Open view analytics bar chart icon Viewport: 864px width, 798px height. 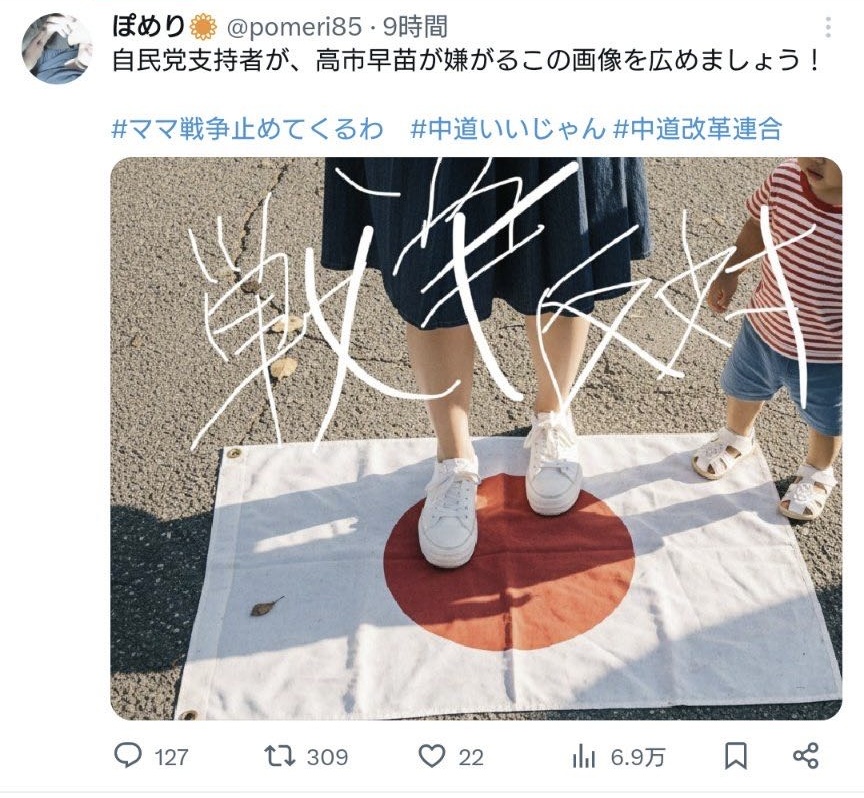[584, 756]
